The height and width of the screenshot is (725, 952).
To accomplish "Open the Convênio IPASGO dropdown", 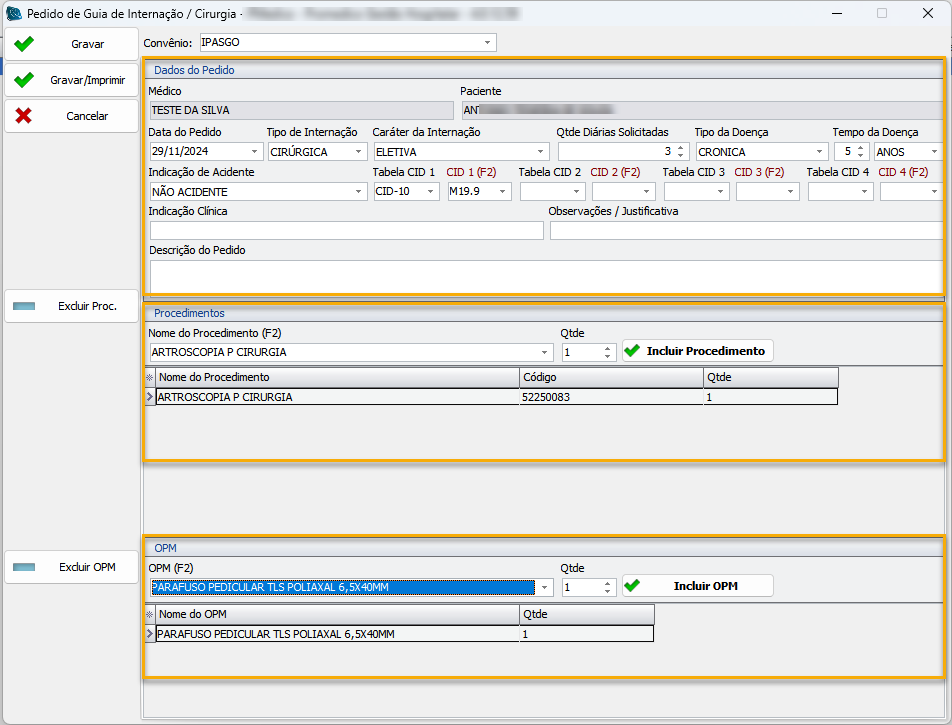I will 487,43.
